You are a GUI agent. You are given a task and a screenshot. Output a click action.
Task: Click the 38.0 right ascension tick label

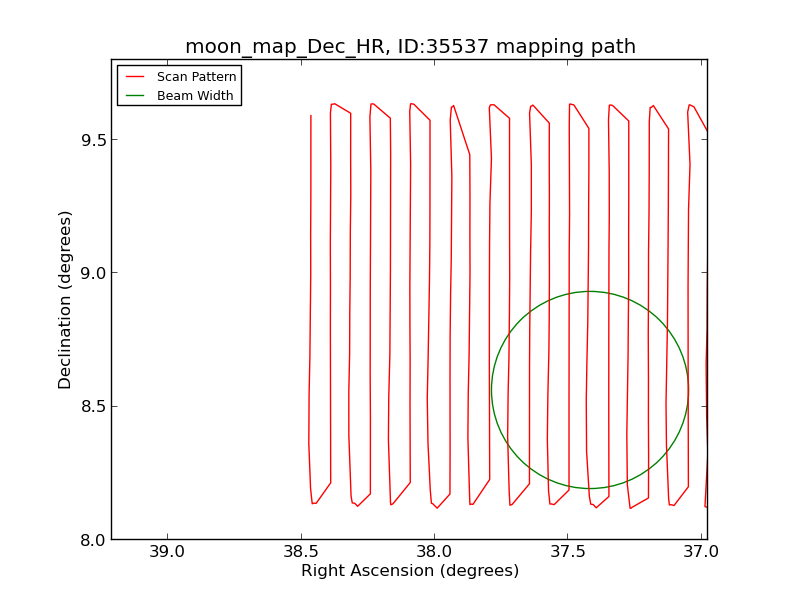(x=434, y=552)
